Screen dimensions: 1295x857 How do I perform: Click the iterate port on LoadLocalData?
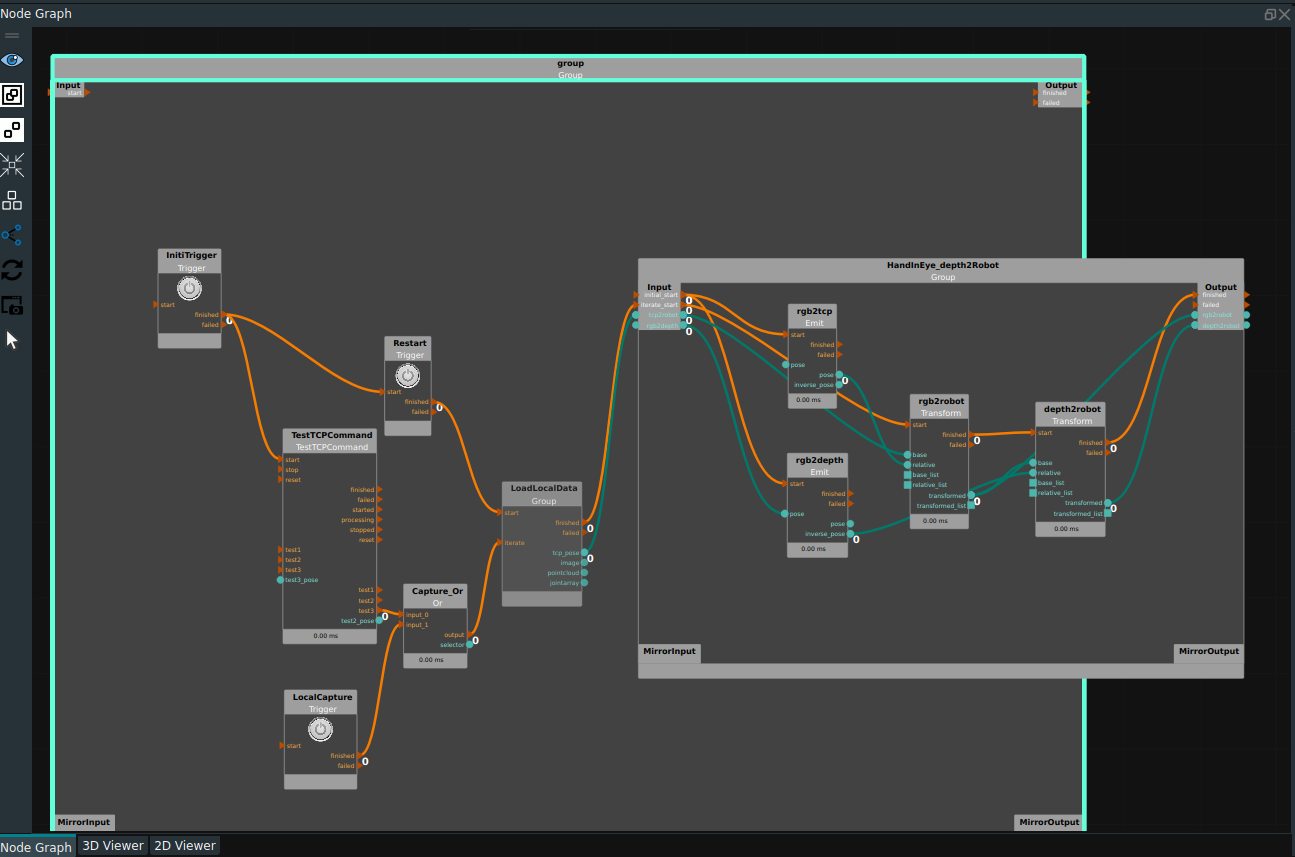tap(500, 543)
